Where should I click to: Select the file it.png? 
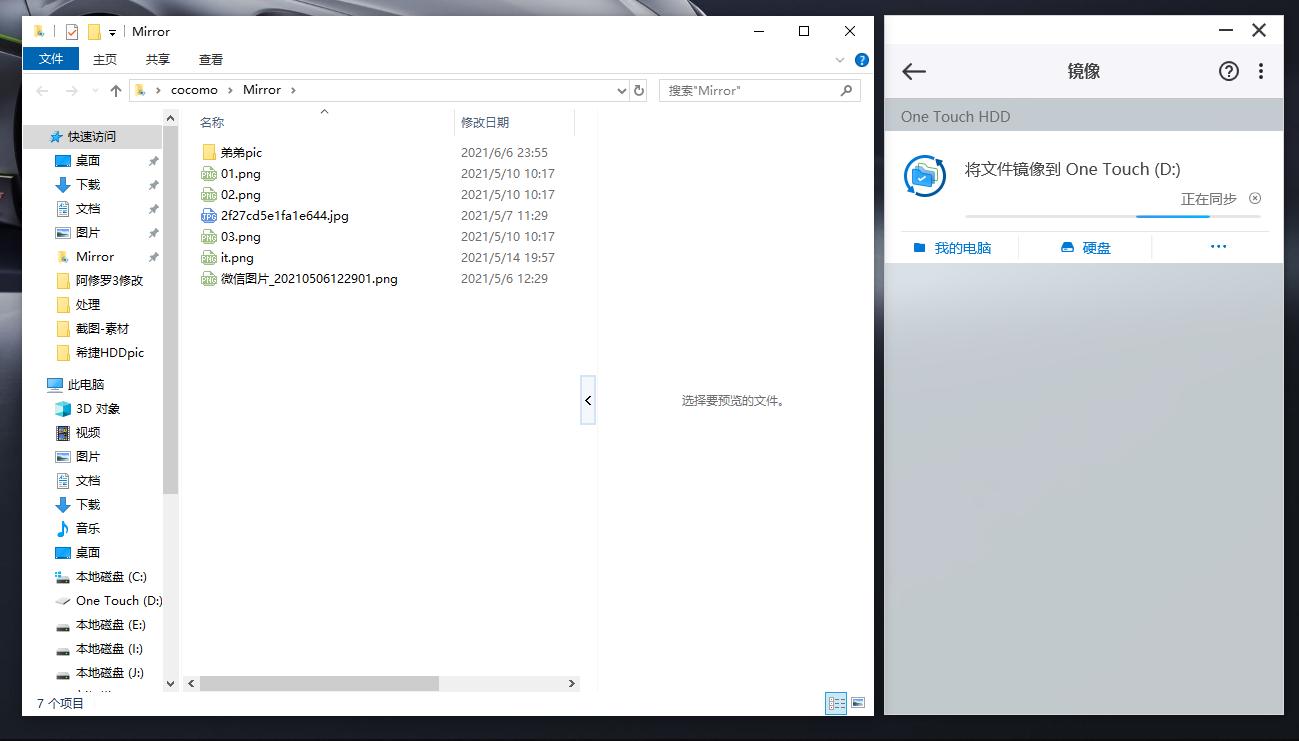(237, 257)
